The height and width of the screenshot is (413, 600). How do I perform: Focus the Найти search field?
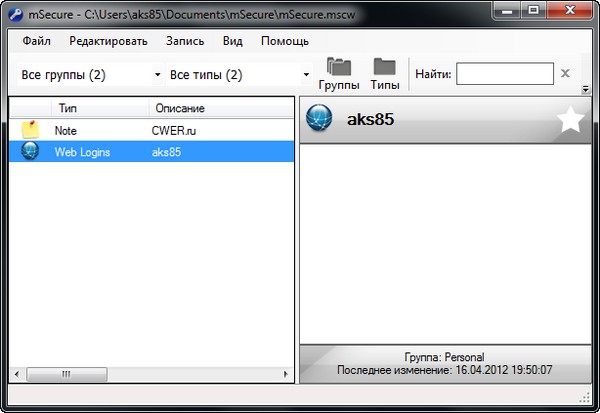point(505,73)
